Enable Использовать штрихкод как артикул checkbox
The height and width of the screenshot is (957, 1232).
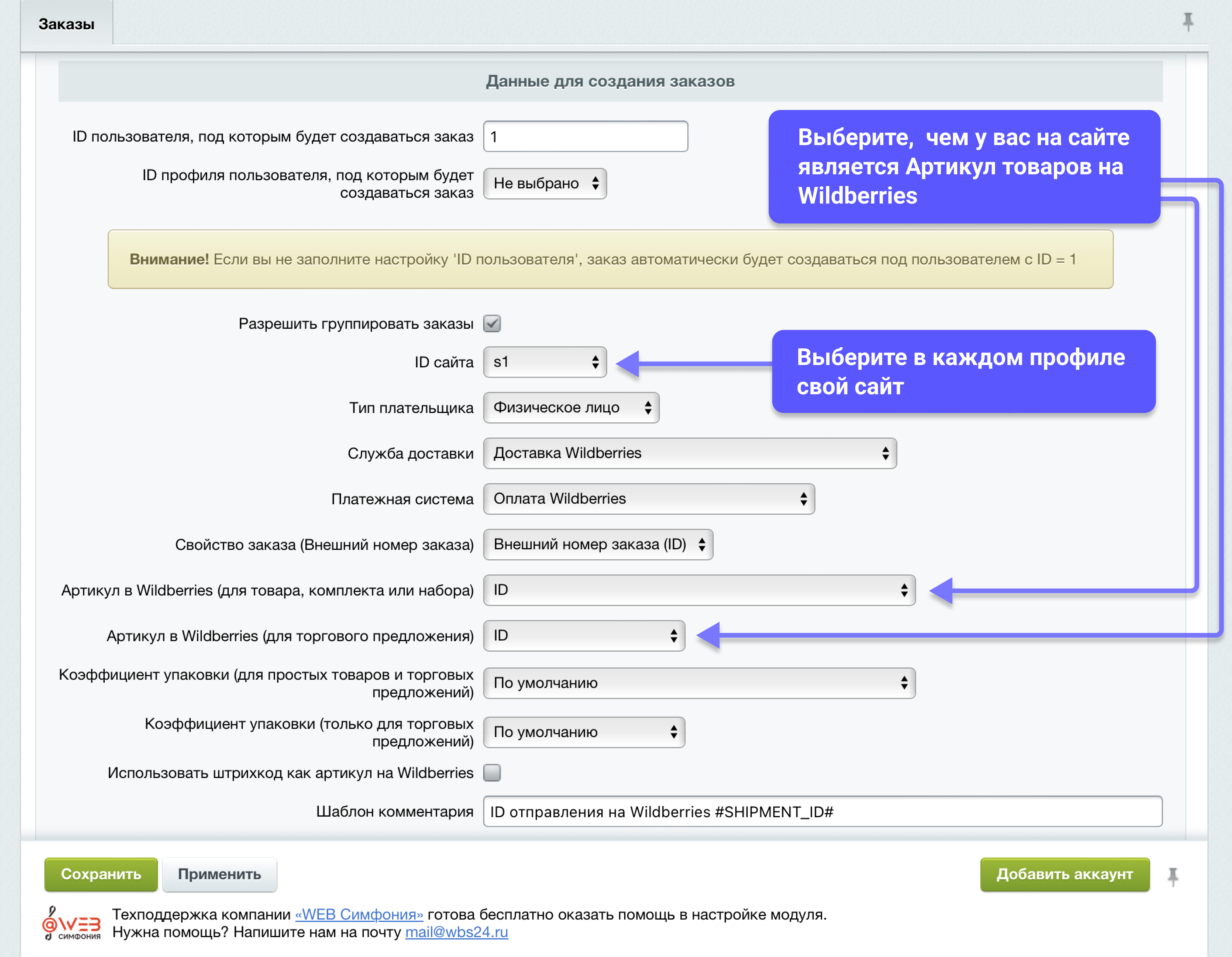click(x=492, y=773)
